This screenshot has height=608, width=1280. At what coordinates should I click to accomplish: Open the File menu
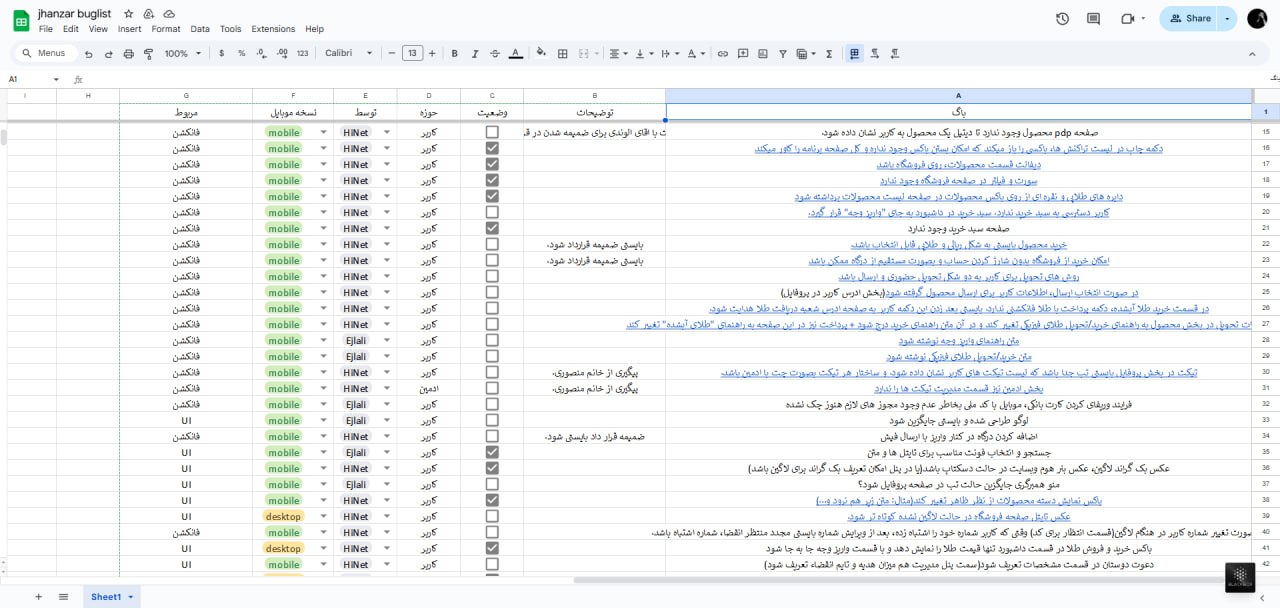coord(46,29)
